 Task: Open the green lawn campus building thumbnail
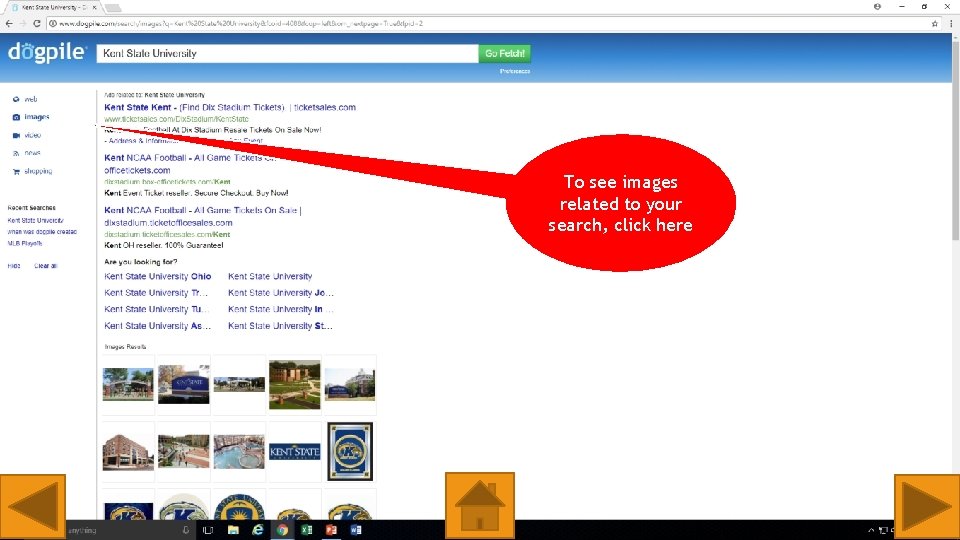pos(294,384)
